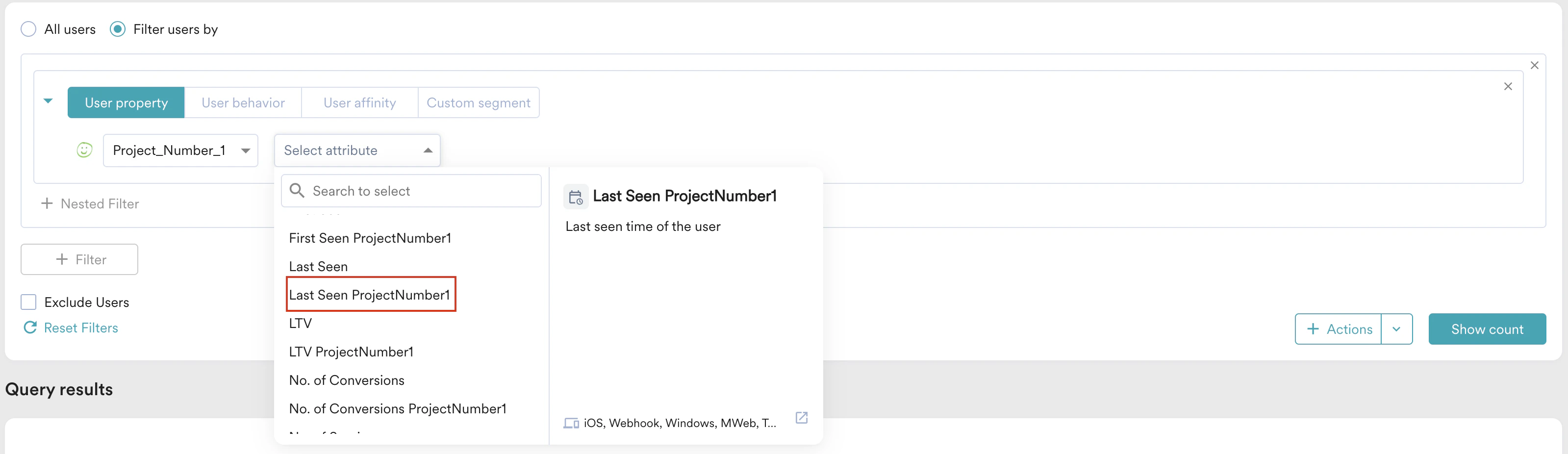Click the search magnifier icon in the attribute dropdown
This screenshot has width=1568, height=454.
coord(298,191)
